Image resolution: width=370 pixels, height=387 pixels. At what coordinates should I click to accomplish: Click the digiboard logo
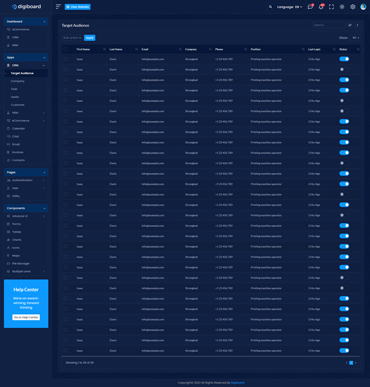pos(26,7)
